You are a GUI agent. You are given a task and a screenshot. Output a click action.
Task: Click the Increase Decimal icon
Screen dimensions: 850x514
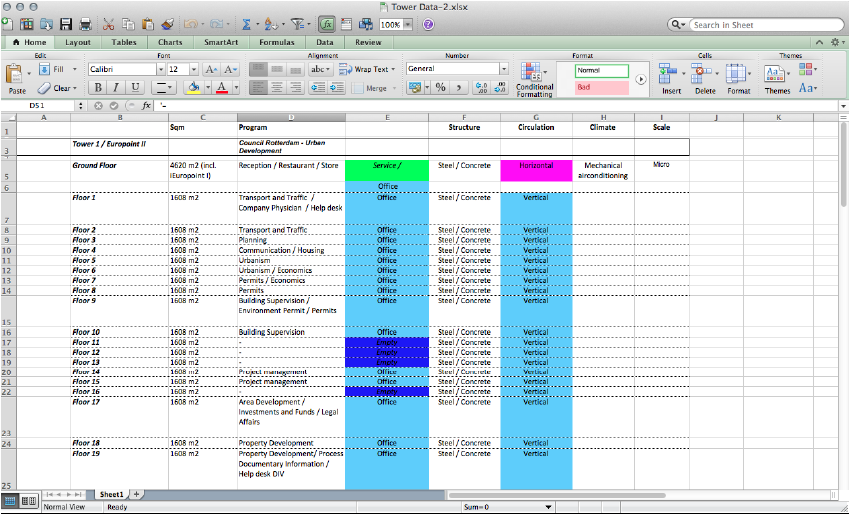point(481,88)
